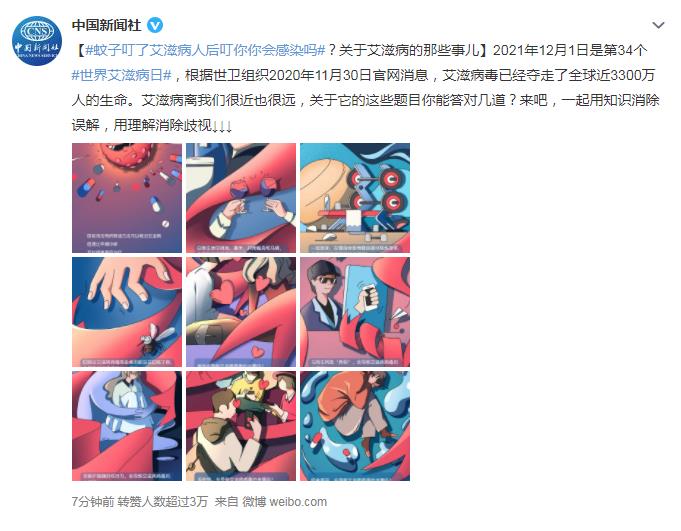This screenshot has width=681, height=531.
Task: Click the down arrows at post text end
Action: 222,126
